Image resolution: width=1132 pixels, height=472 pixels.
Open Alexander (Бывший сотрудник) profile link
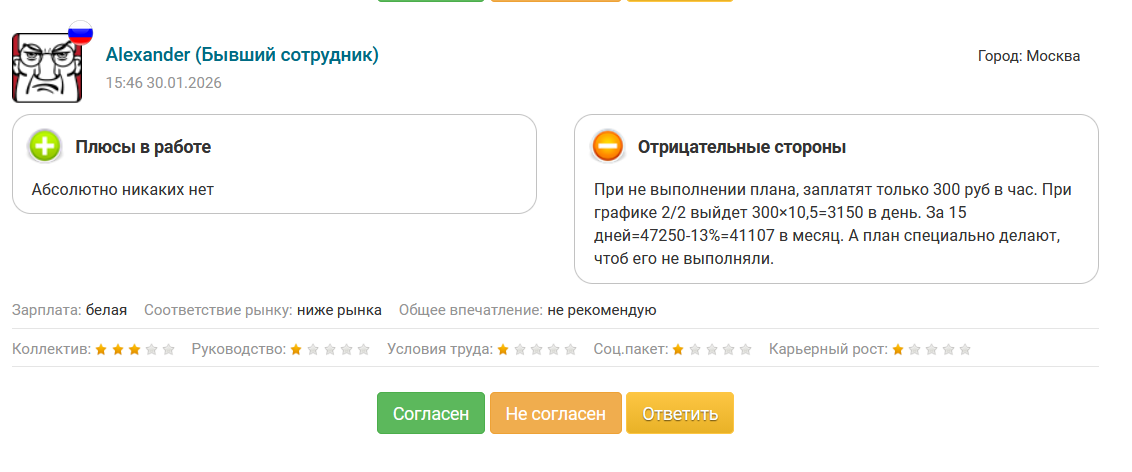pyautogui.click(x=242, y=55)
